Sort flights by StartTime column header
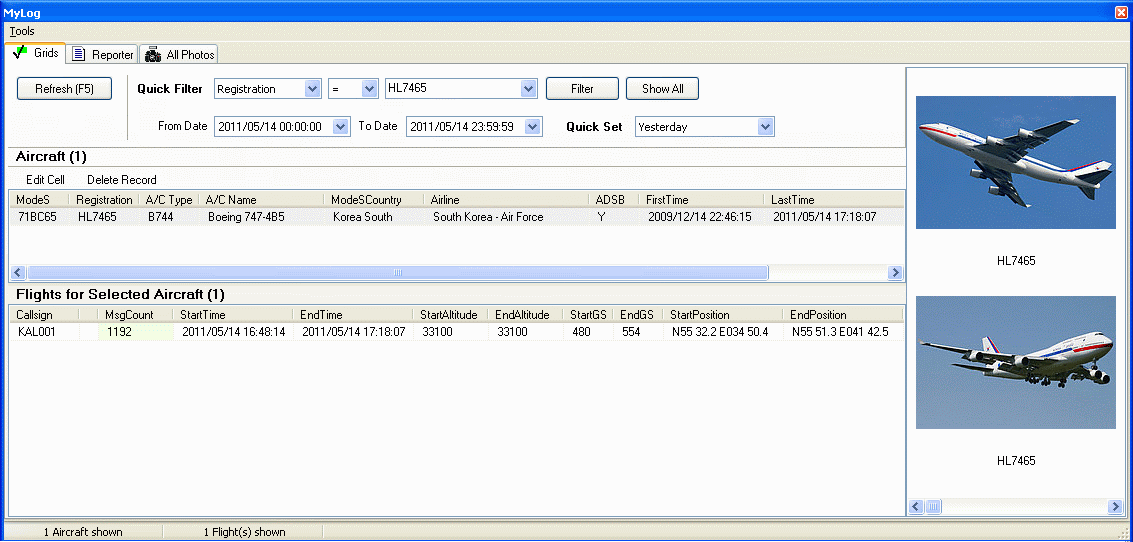Image resolution: width=1133 pixels, height=542 pixels. 233,315
